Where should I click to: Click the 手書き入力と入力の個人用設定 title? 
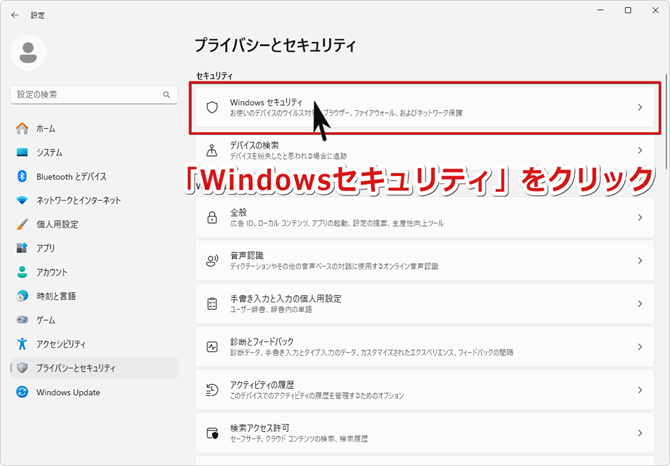coord(286,299)
